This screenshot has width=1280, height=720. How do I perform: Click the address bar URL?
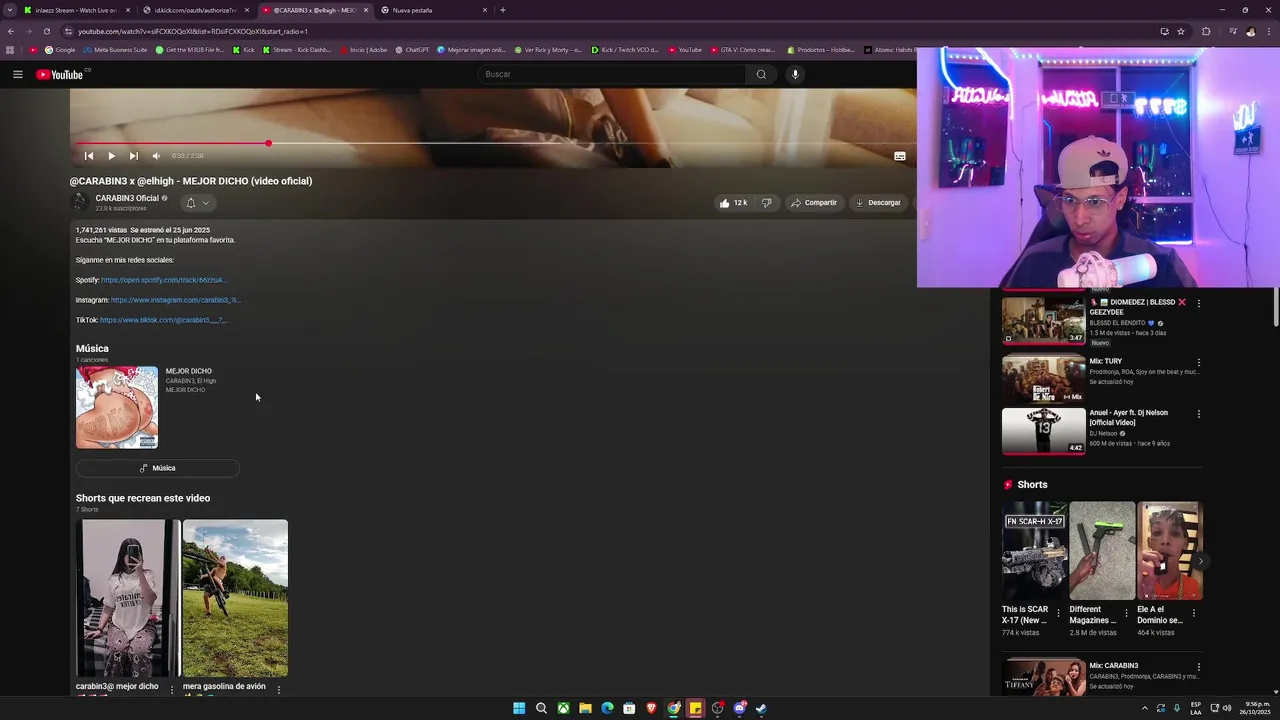click(x=193, y=32)
